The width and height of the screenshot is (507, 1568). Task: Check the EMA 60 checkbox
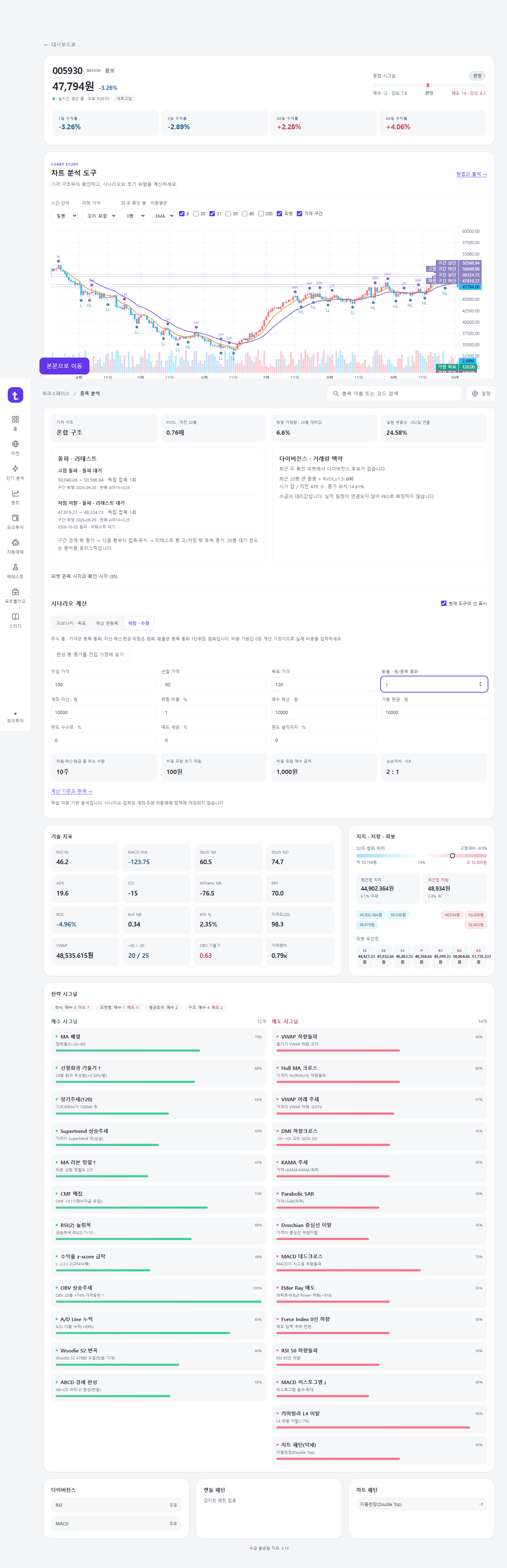pos(245,213)
